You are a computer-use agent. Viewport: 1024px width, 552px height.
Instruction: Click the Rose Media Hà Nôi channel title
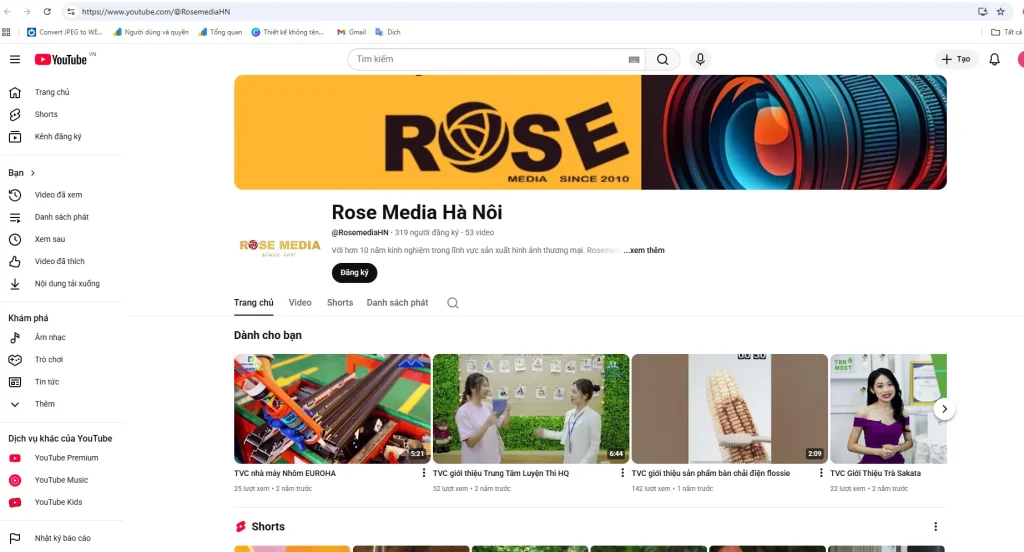pos(417,212)
